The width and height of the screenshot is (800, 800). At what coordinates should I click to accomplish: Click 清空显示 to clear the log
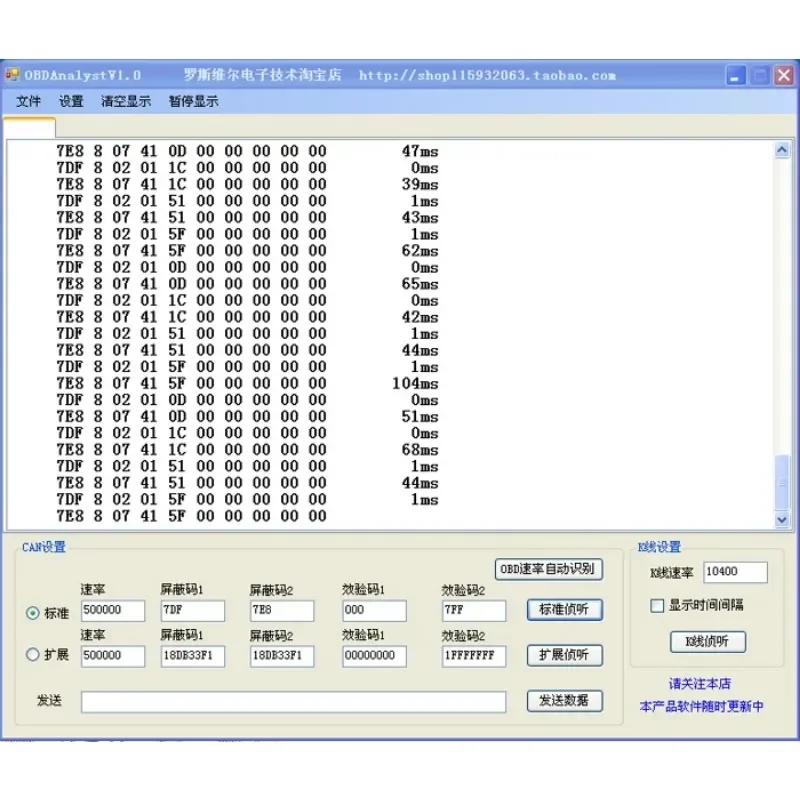(x=126, y=101)
